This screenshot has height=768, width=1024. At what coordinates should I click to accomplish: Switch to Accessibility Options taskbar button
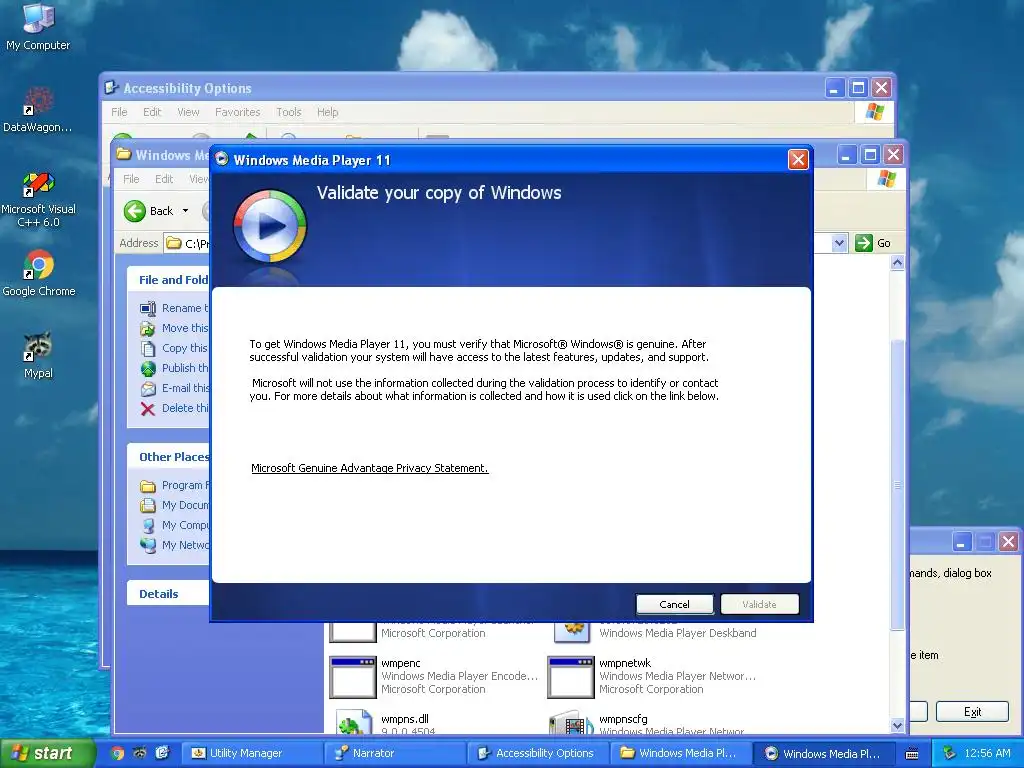[538, 753]
